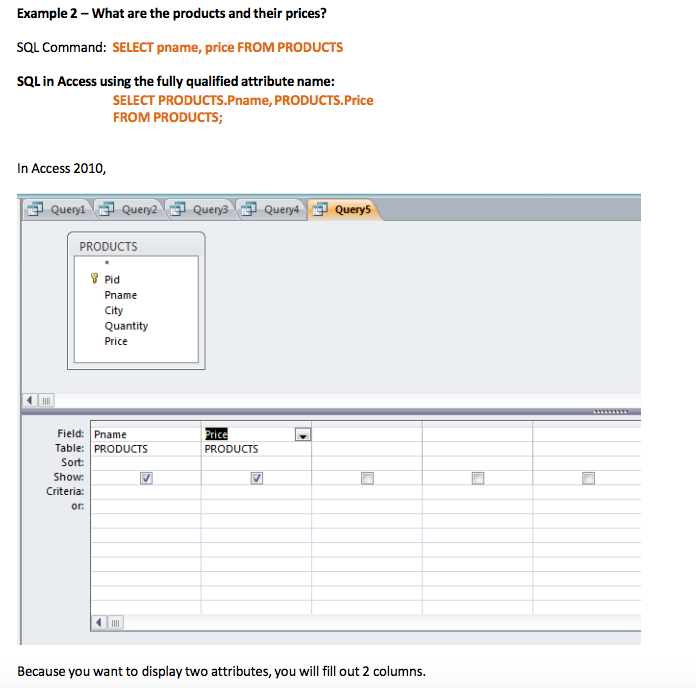This screenshot has height=688, width=696.
Task: Click PRODUCTS Table cell under Price
Action: click(257, 449)
